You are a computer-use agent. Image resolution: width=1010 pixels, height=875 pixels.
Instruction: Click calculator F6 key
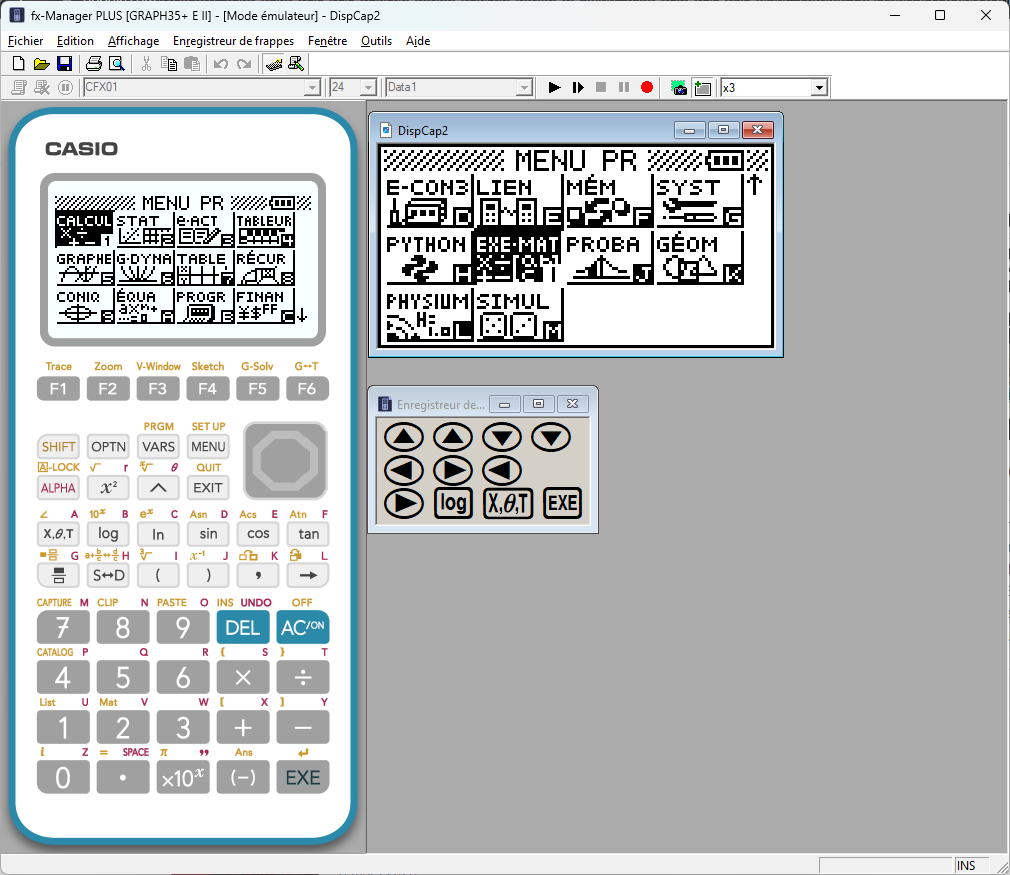tap(307, 389)
